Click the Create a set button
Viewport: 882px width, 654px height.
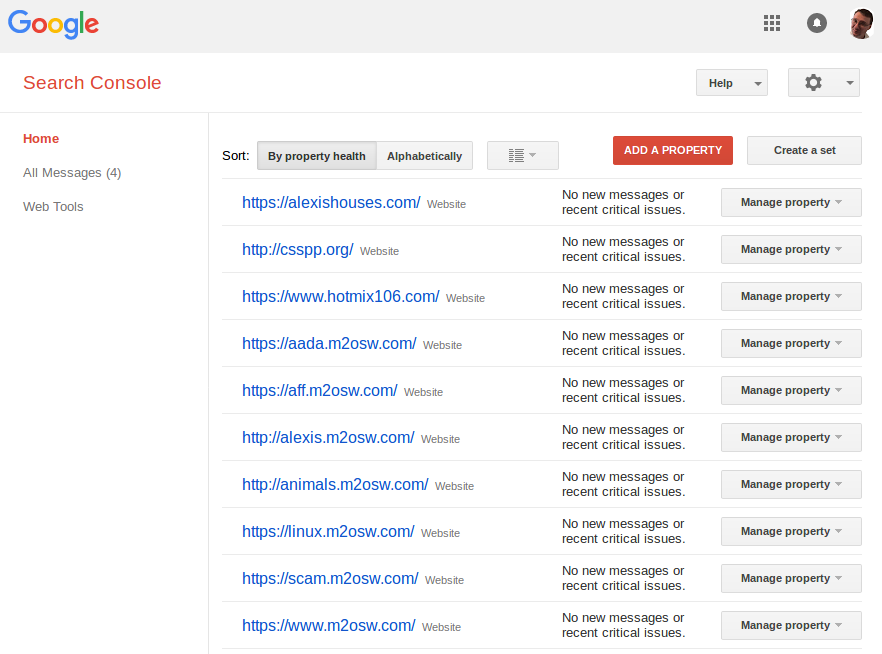point(804,150)
